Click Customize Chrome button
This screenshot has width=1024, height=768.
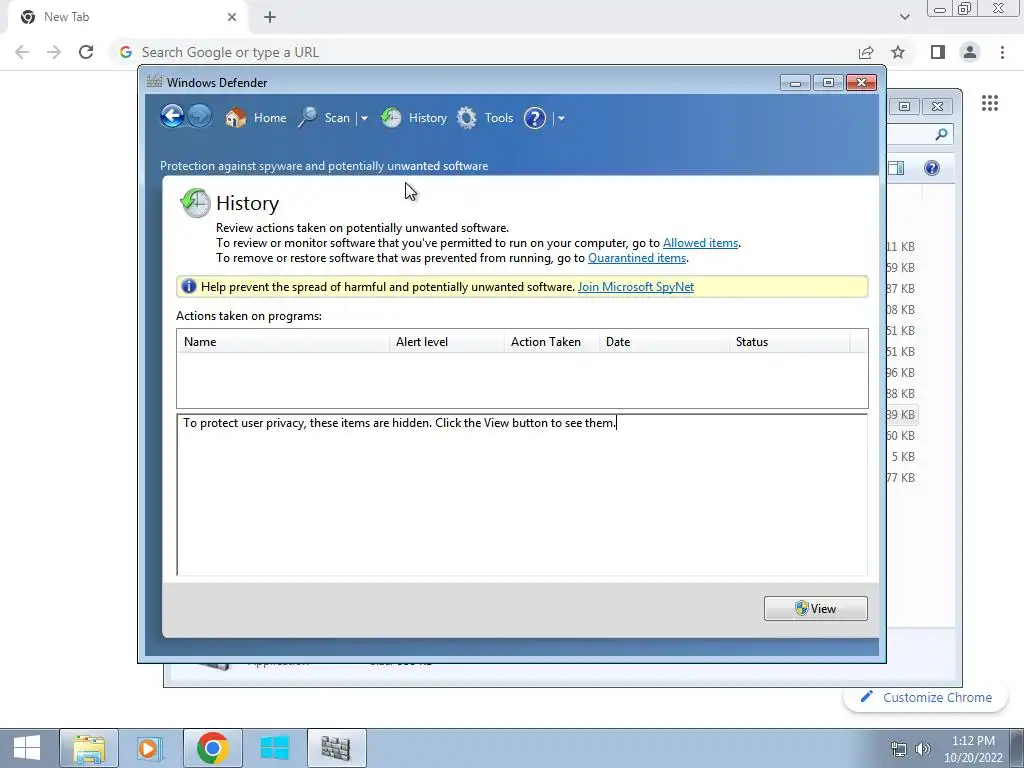[x=926, y=697]
